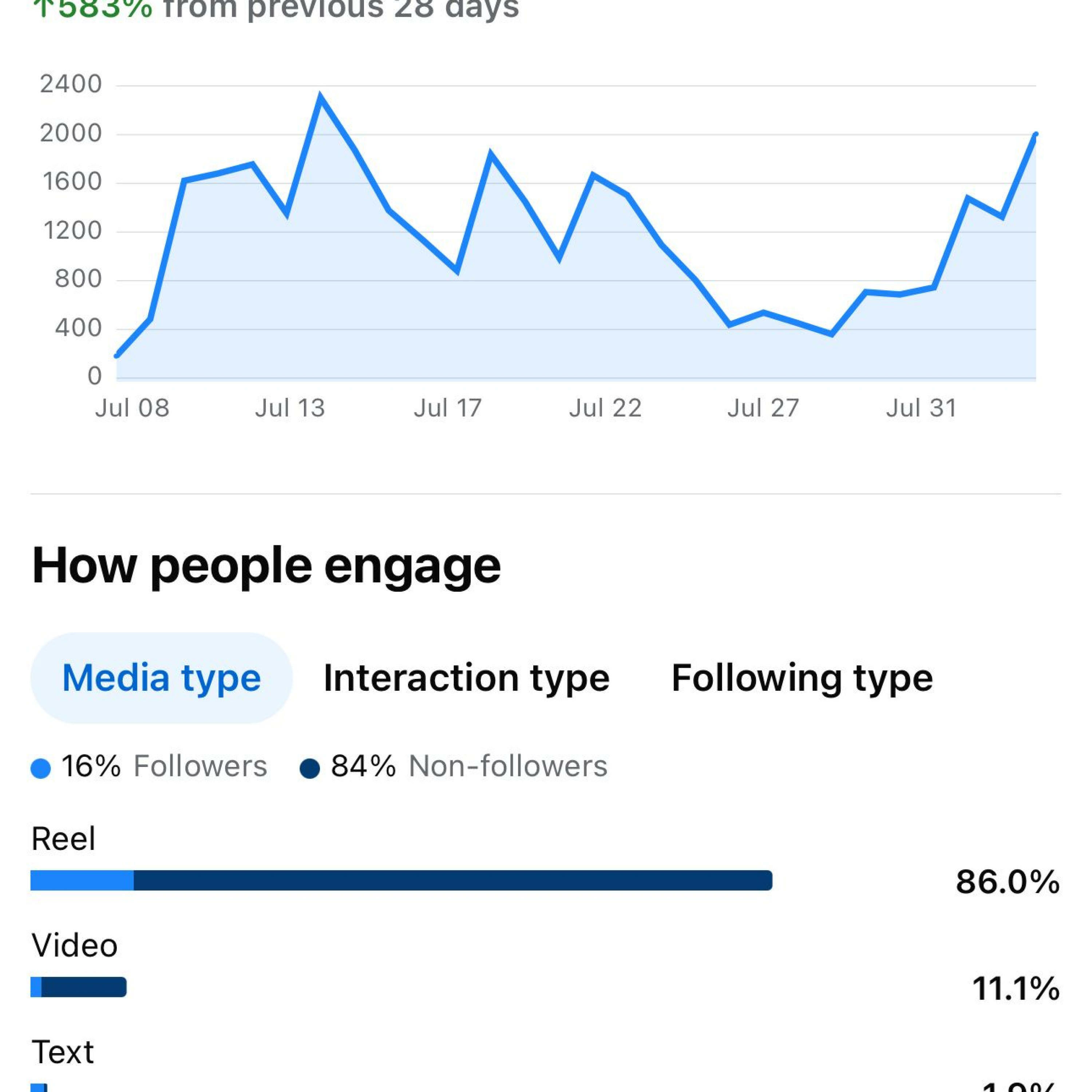The image size is (1092, 1092).
Task: Click the Non-followers segment of the Reel bar
Action: tap(452, 881)
